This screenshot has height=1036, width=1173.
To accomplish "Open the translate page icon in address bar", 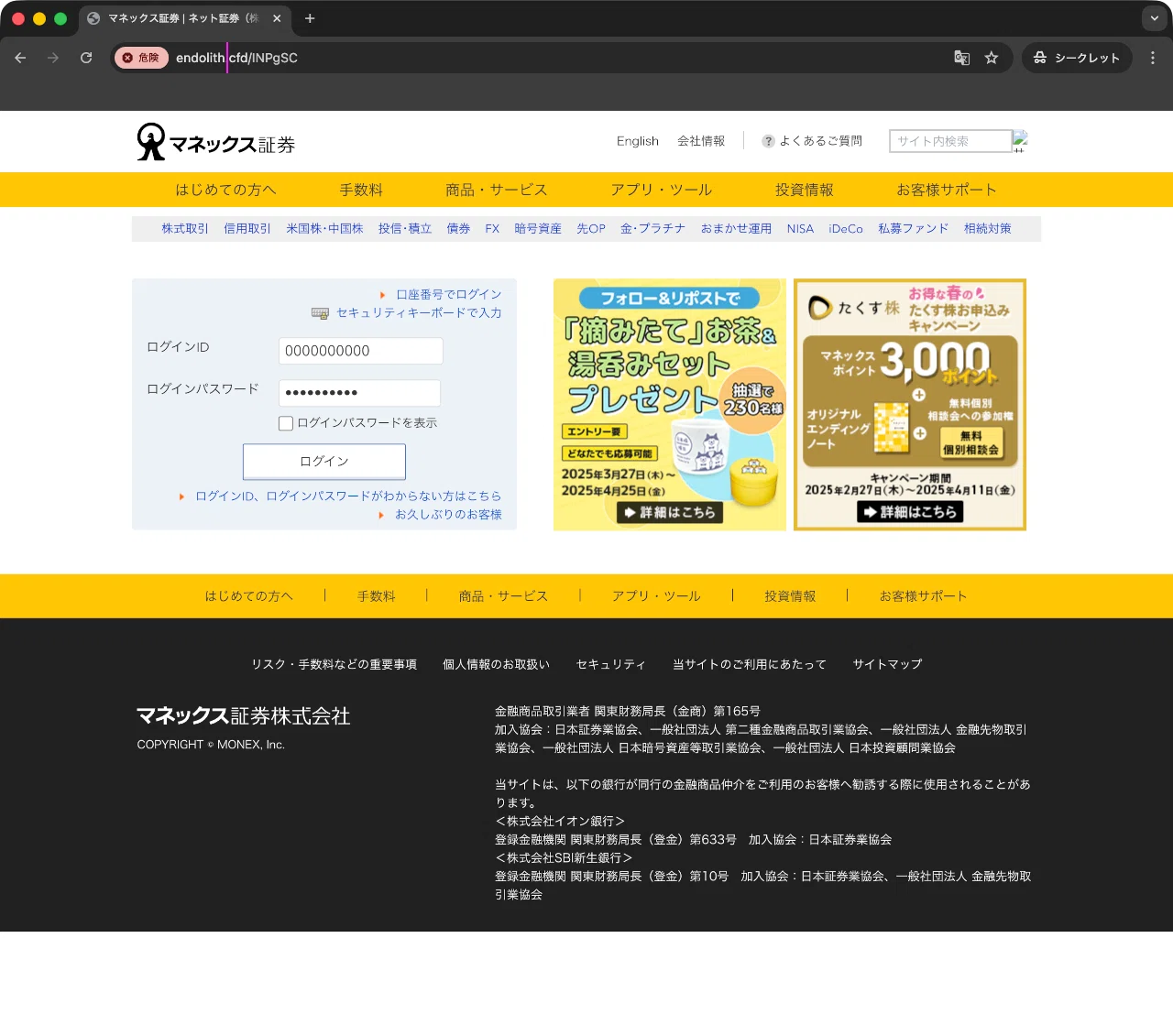I will pos(961,58).
